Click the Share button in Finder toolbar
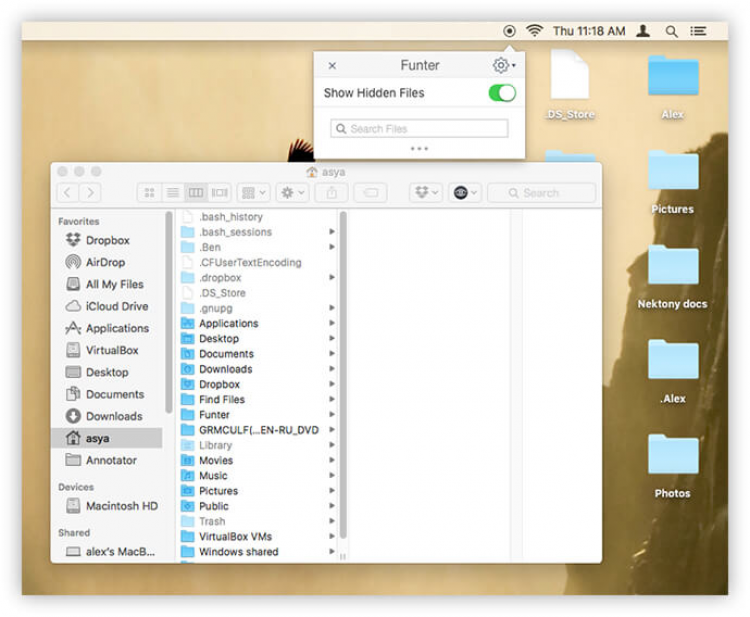The height and width of the screenshot is (617, 750). pyautogui.click(x=331, y=193)
